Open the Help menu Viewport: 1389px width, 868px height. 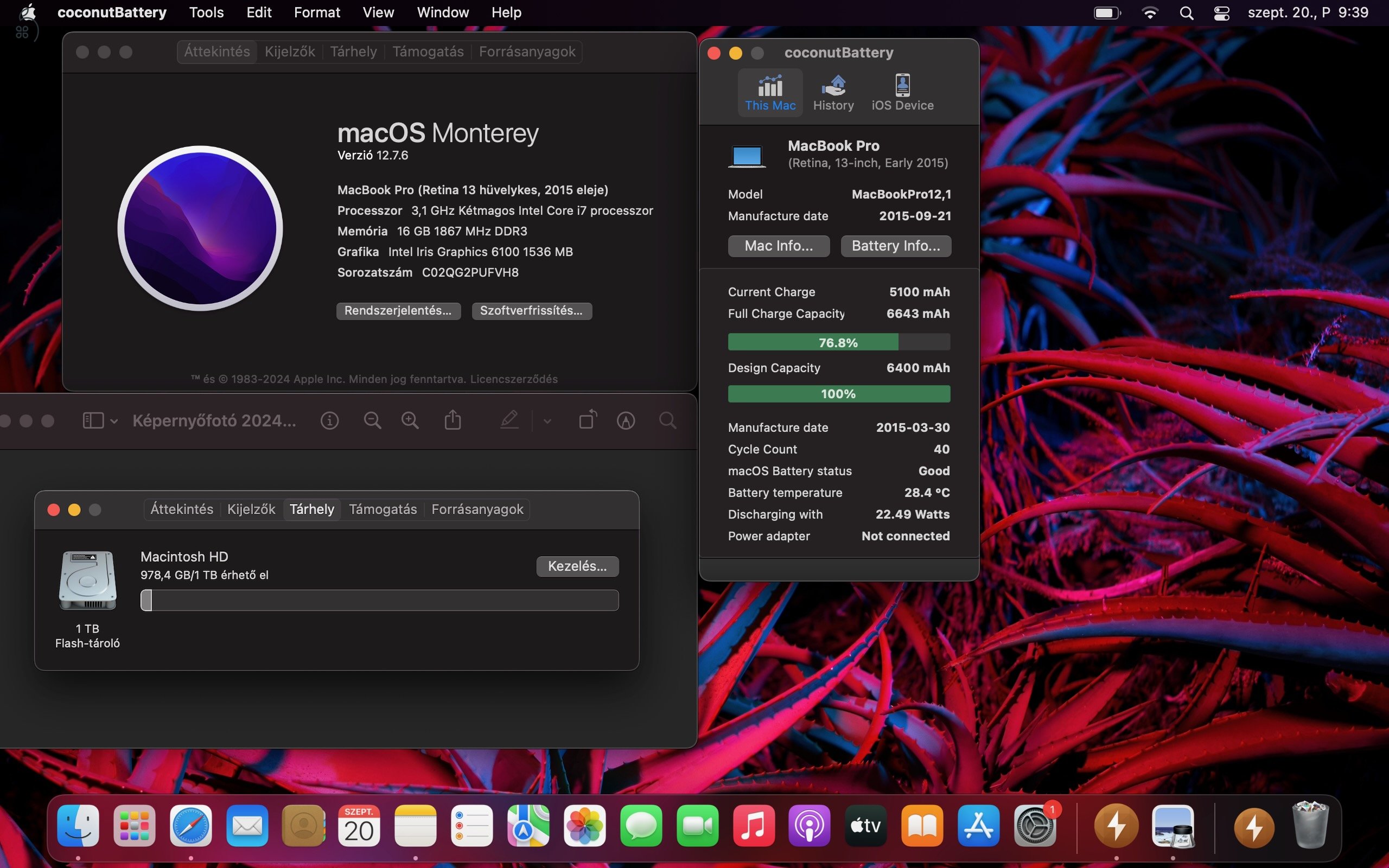506,12
